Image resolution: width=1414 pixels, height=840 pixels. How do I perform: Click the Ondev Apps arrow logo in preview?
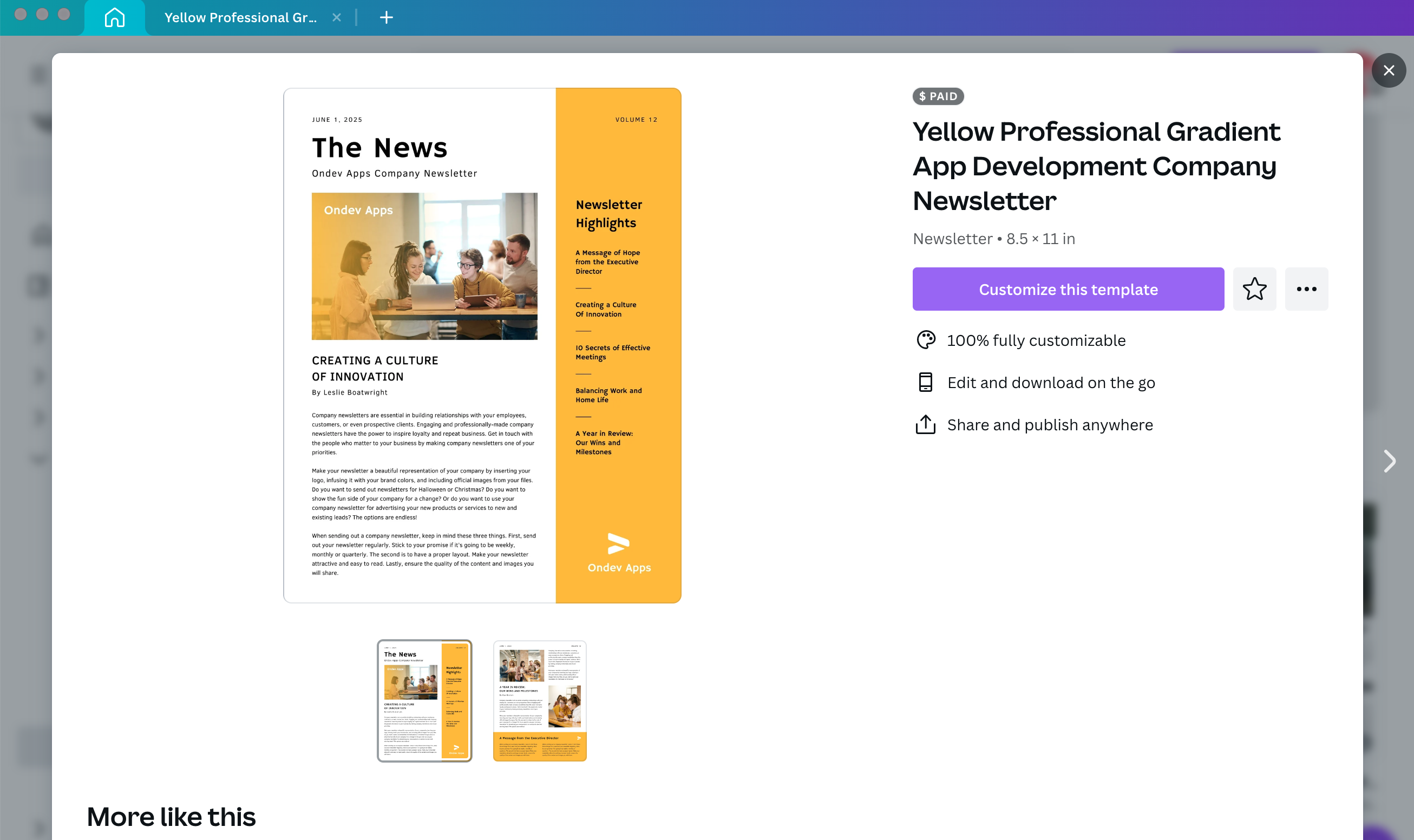tap(618, 543)
